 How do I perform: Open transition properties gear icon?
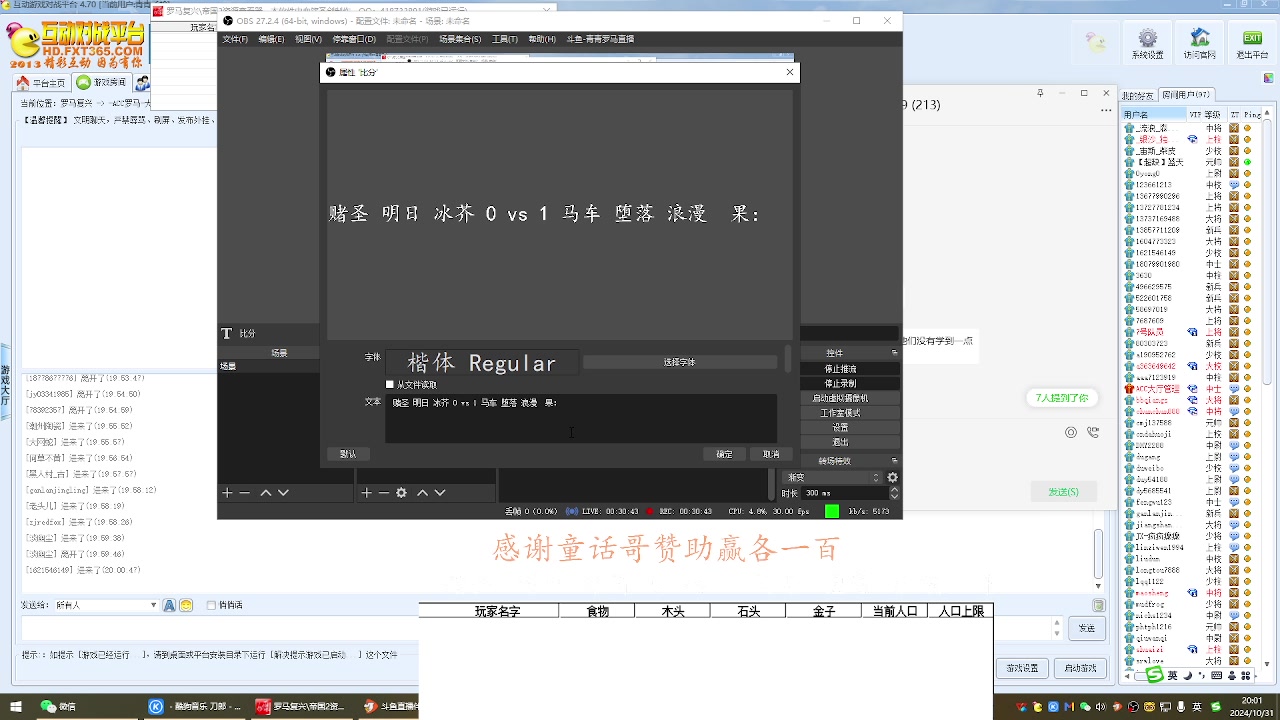tap(893, 477)
